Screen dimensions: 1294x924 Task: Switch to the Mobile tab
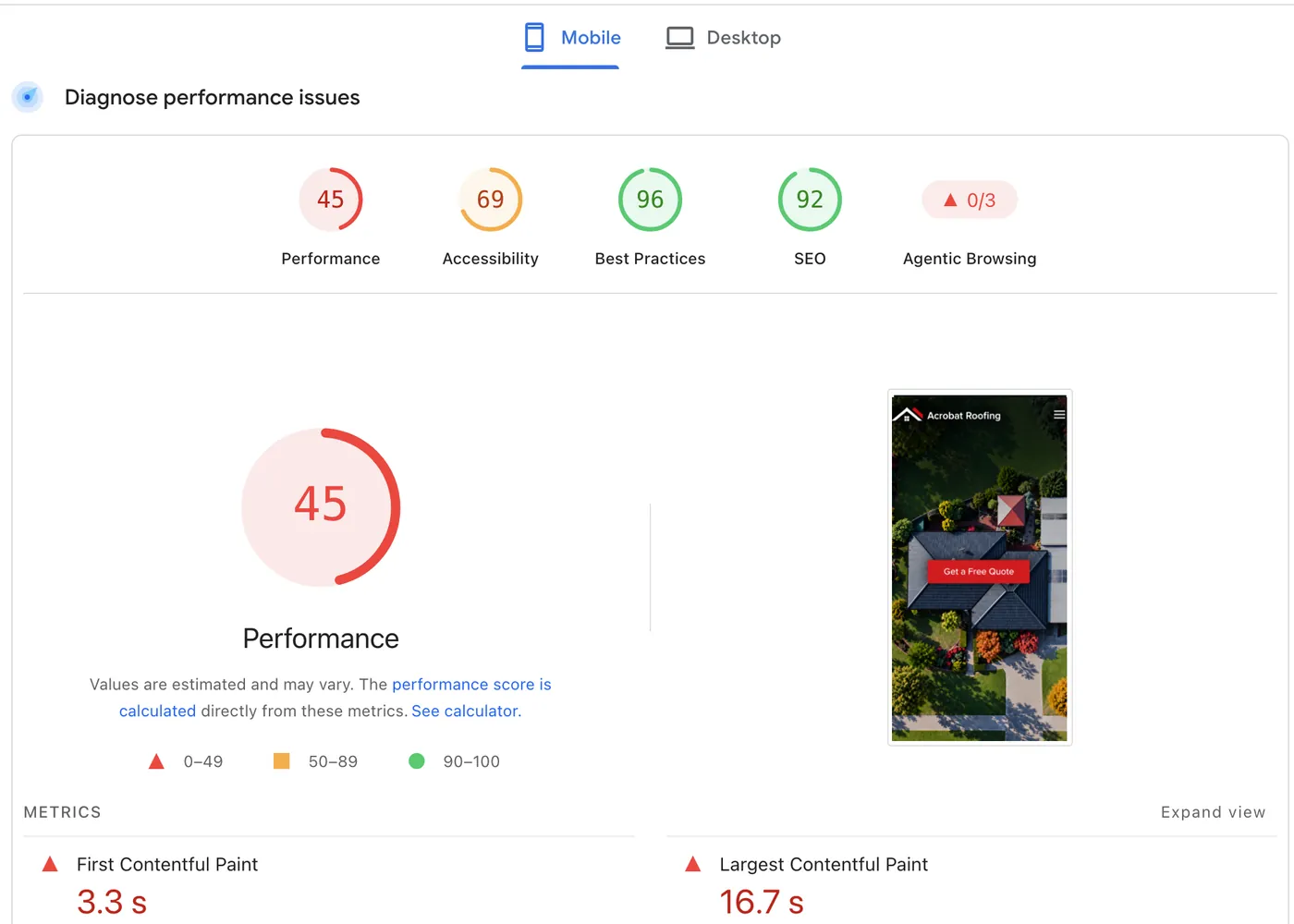572,38
